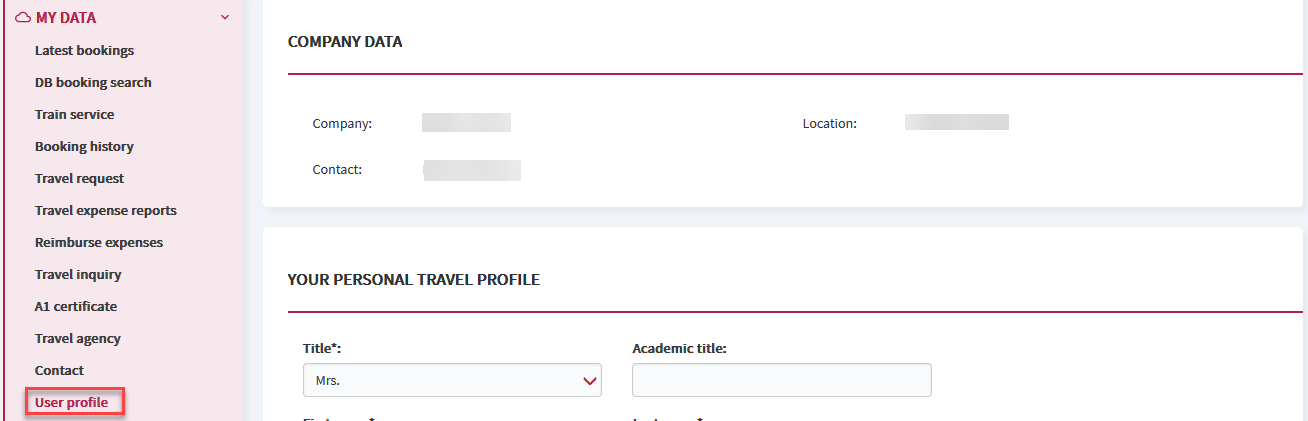
Task: Click the cloud icon beside MY DATA
Action: (23, 17)
